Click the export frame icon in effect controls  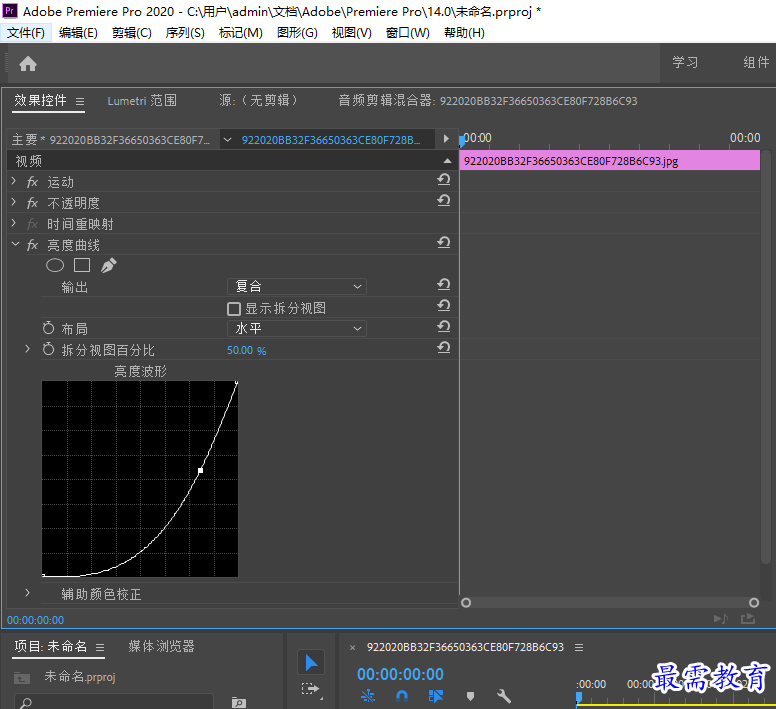pos(747,618)
